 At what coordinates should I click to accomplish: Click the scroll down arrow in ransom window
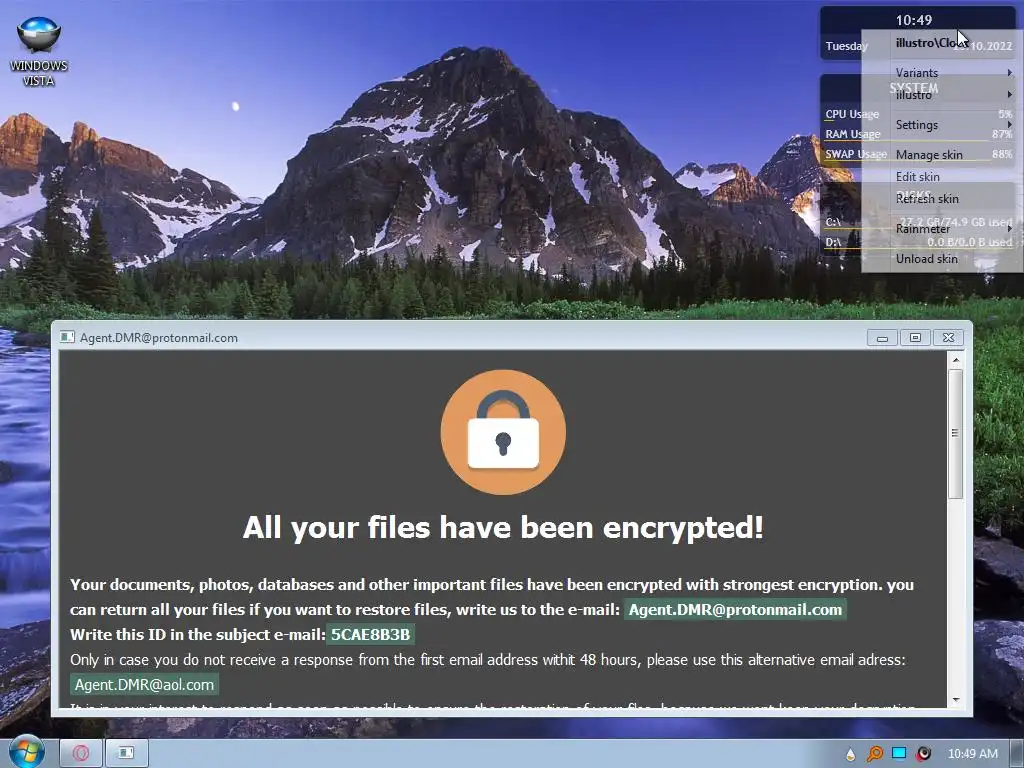click(956, 700)
